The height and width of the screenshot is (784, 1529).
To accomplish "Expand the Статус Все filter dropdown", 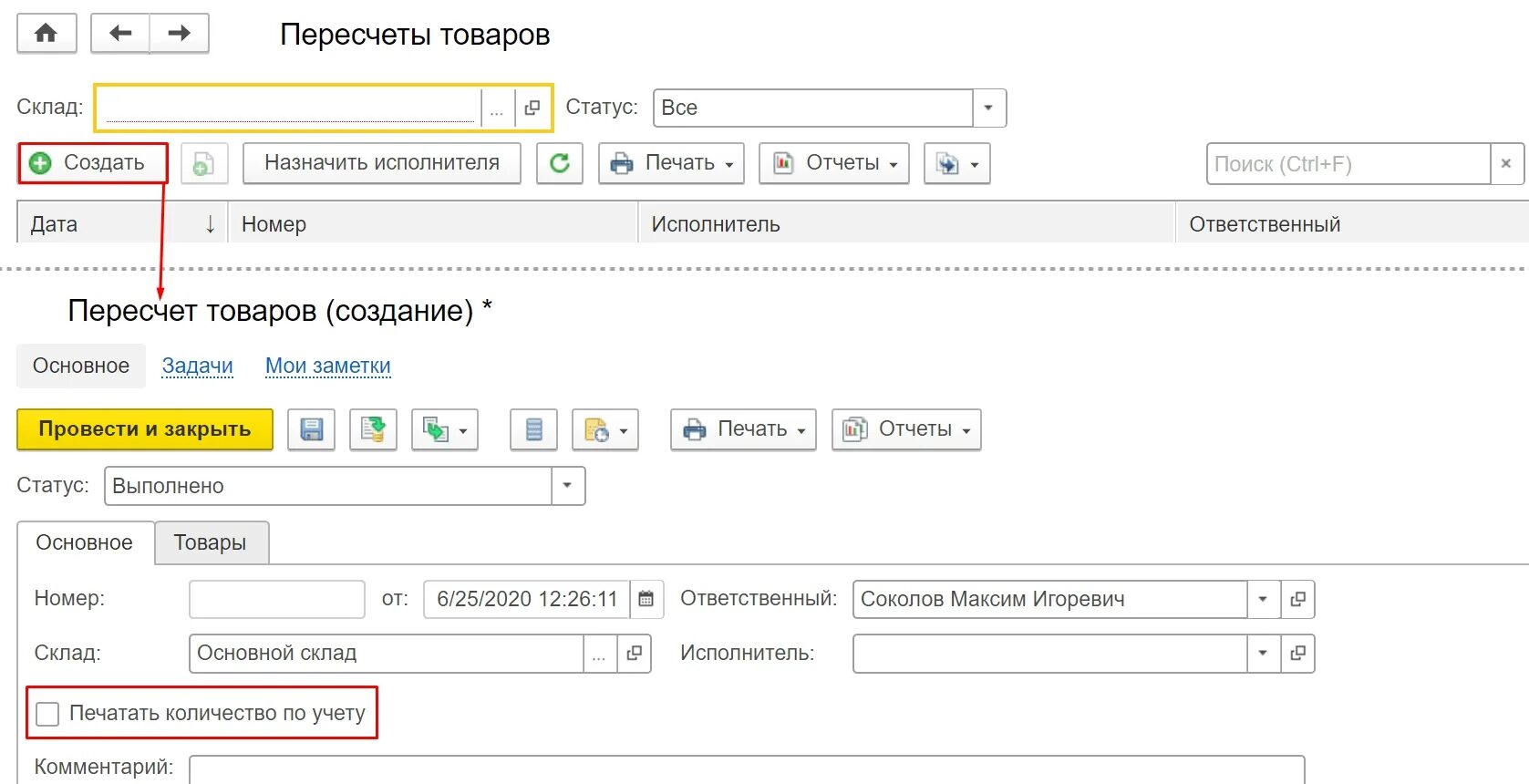I will [989, 108].
